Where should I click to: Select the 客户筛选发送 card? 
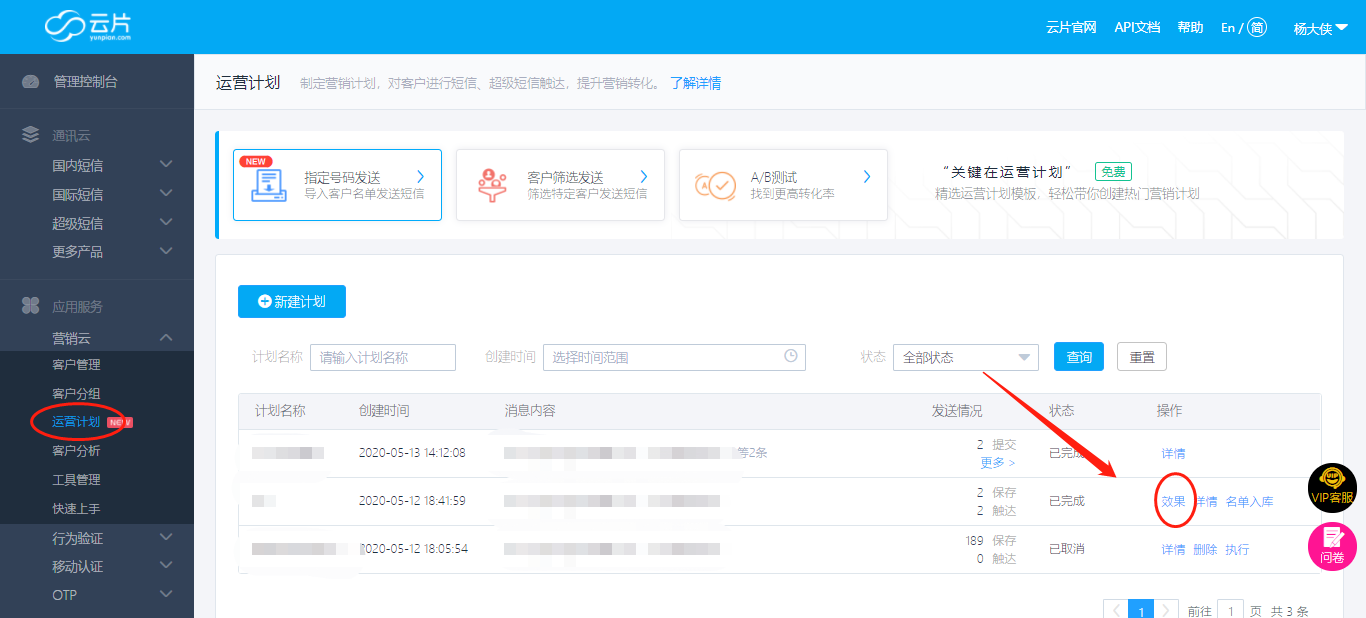pyautogui.click(x=560, y=185)
